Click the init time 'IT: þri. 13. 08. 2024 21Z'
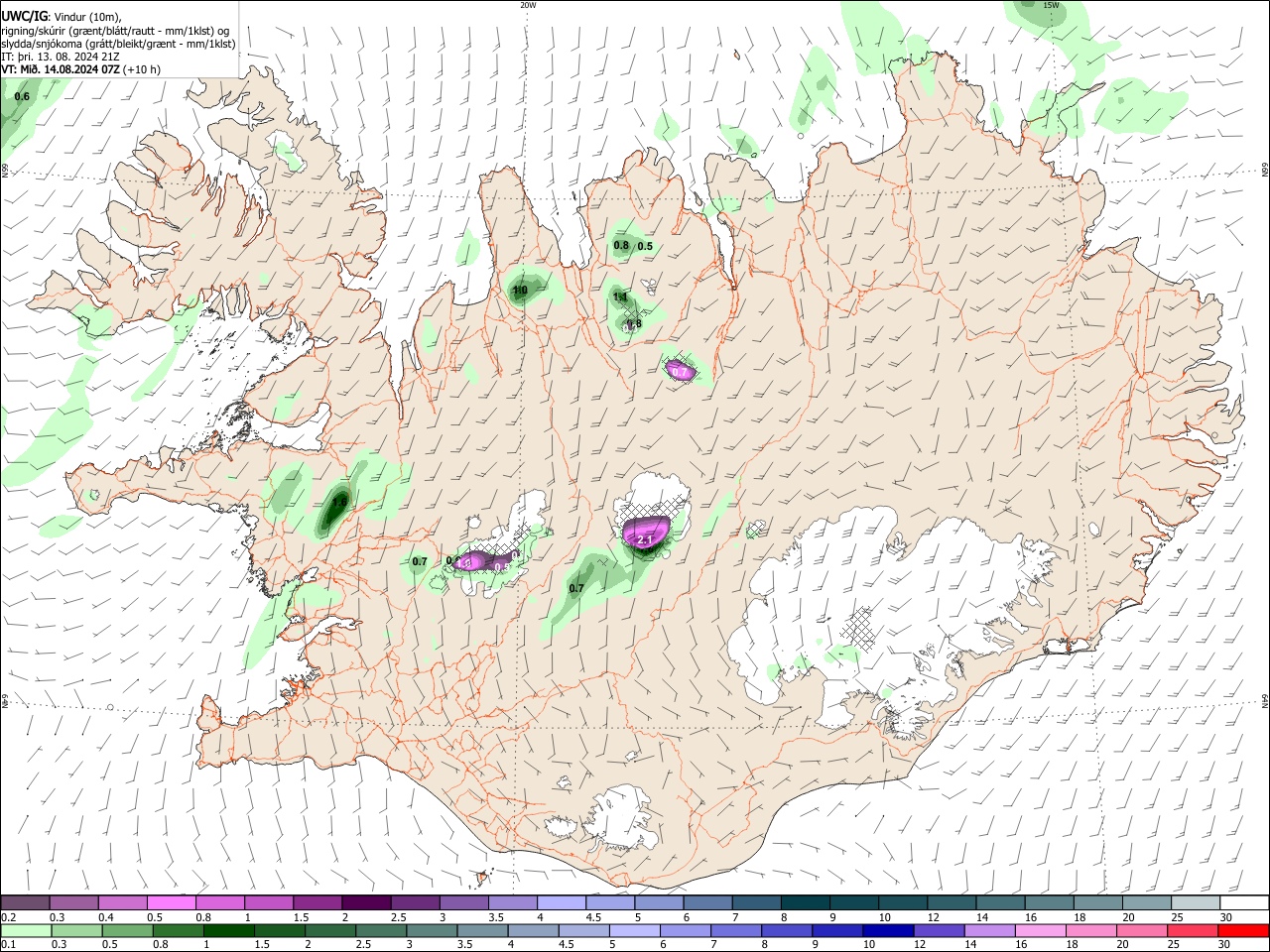The height and width of the screenshot is (952, 1270). (61, 57)
